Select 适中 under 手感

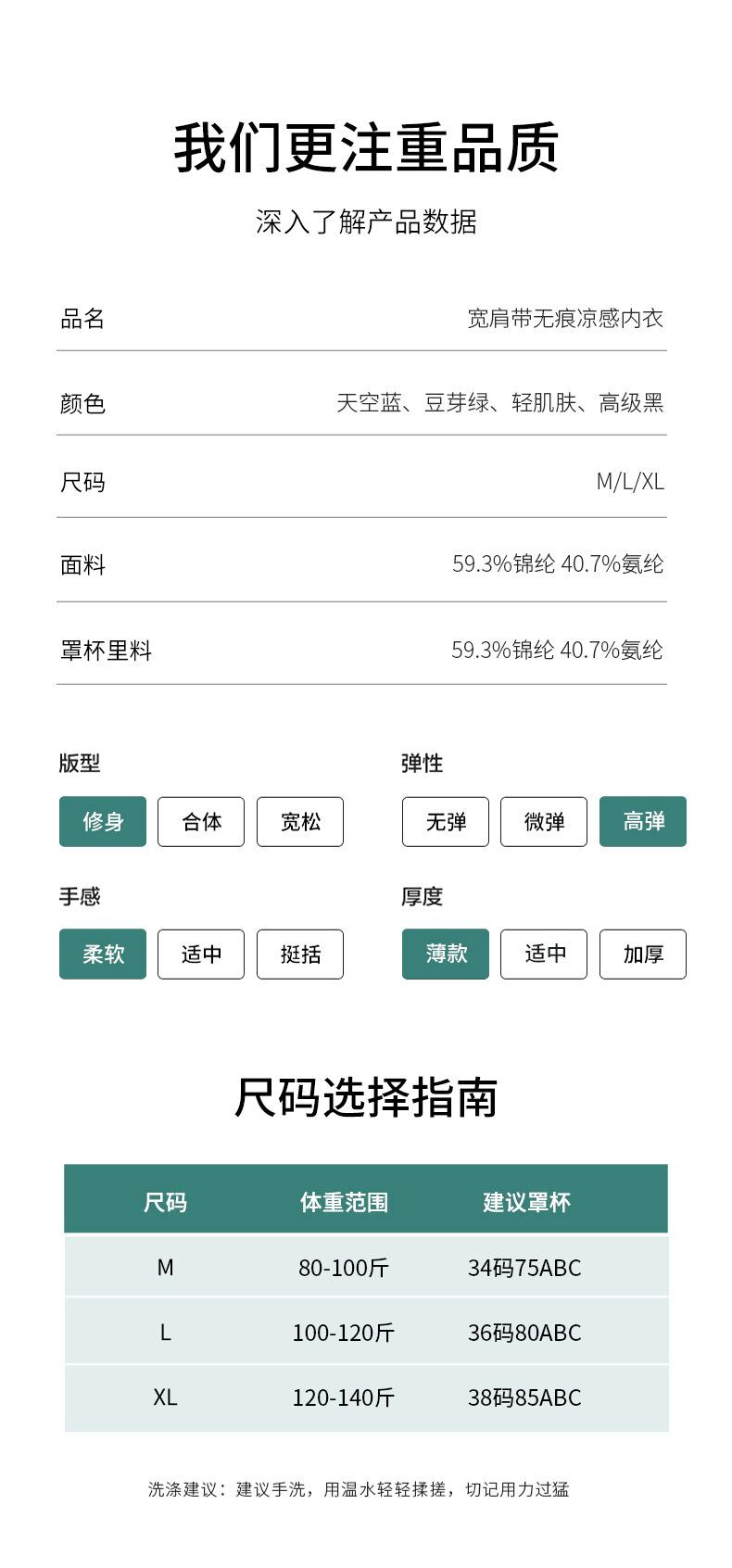coord(201,954)
